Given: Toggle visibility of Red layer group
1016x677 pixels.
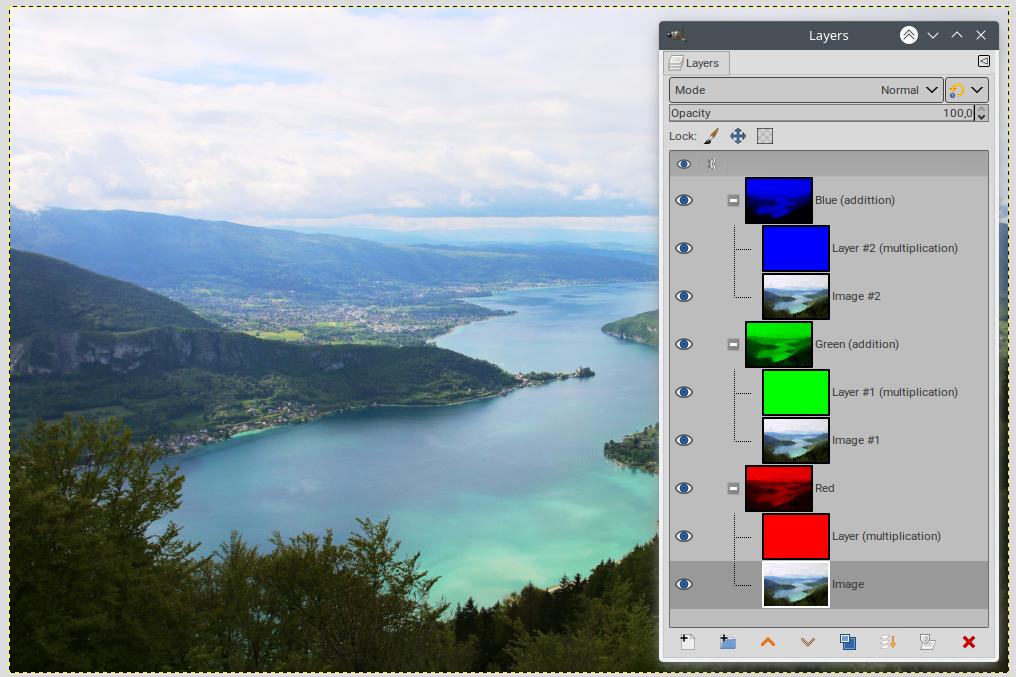Looking at the screenshot, I should (684, 488).
